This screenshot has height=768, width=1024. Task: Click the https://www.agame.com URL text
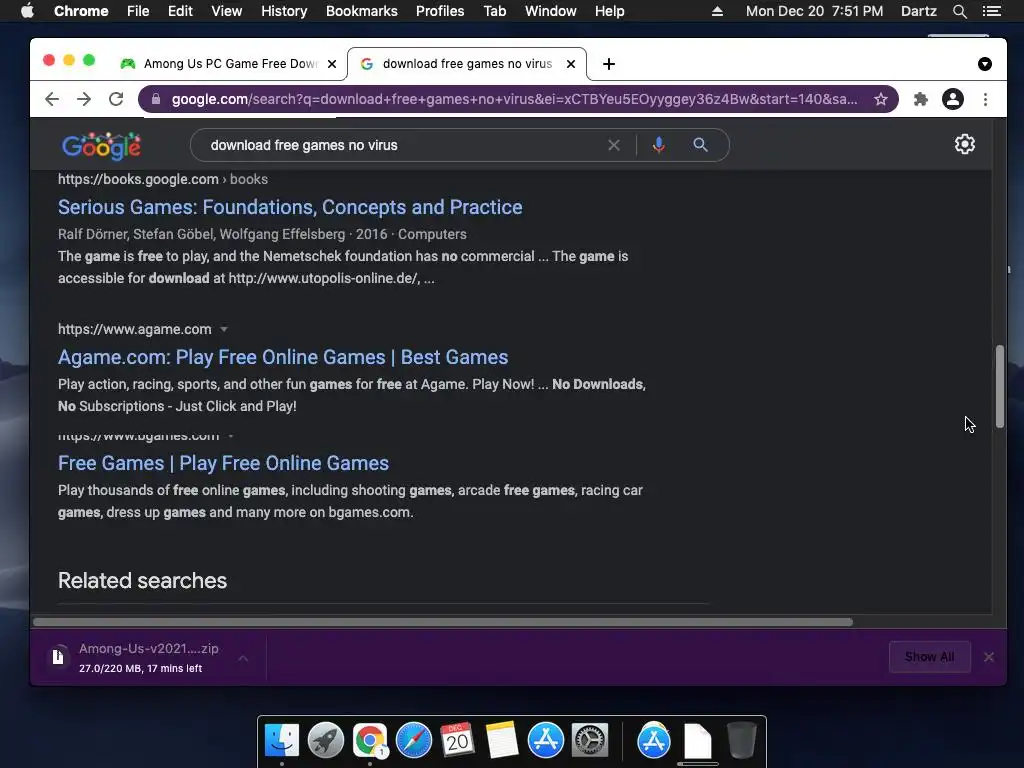point(135,329)
